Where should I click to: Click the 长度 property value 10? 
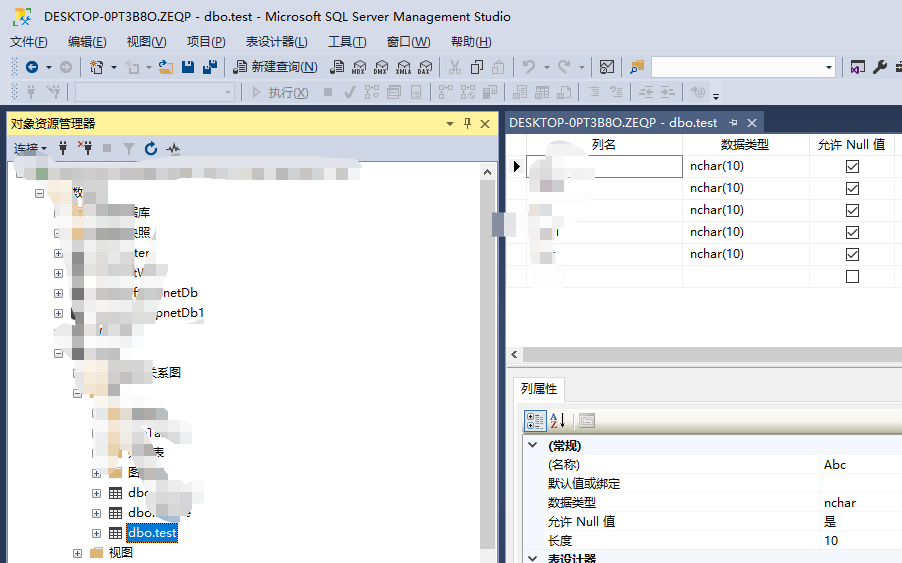point(831,541)
